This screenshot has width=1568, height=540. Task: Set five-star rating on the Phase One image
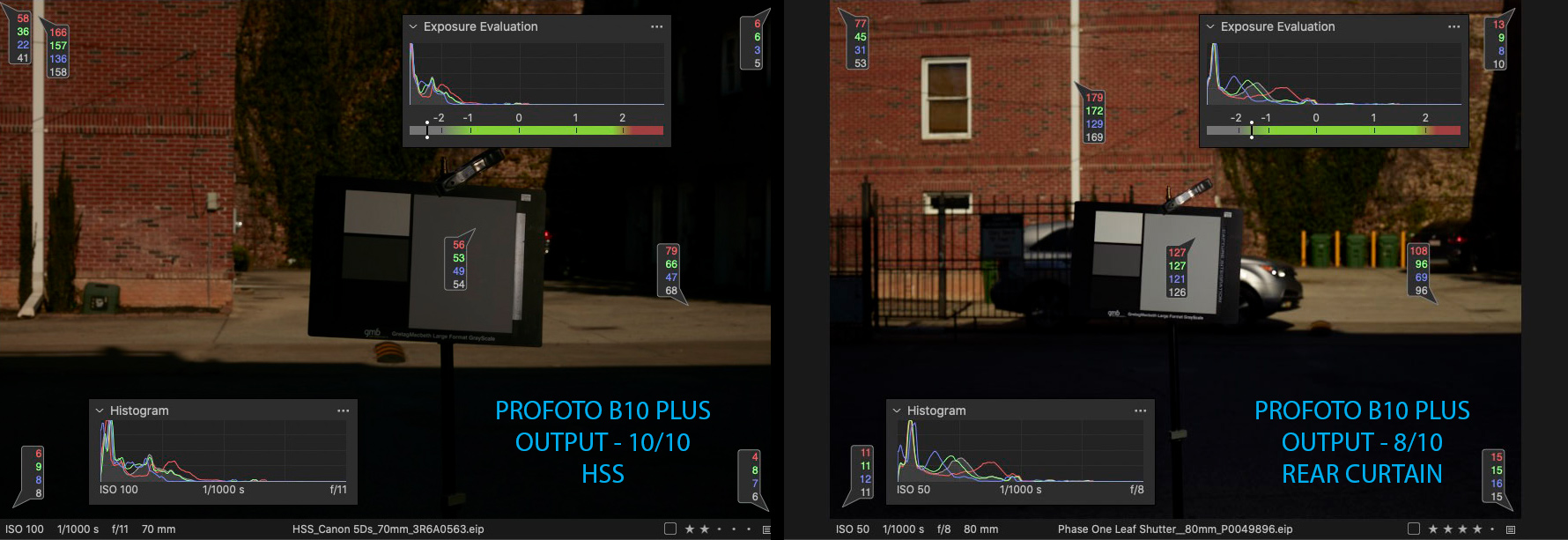click(1492, 529)
